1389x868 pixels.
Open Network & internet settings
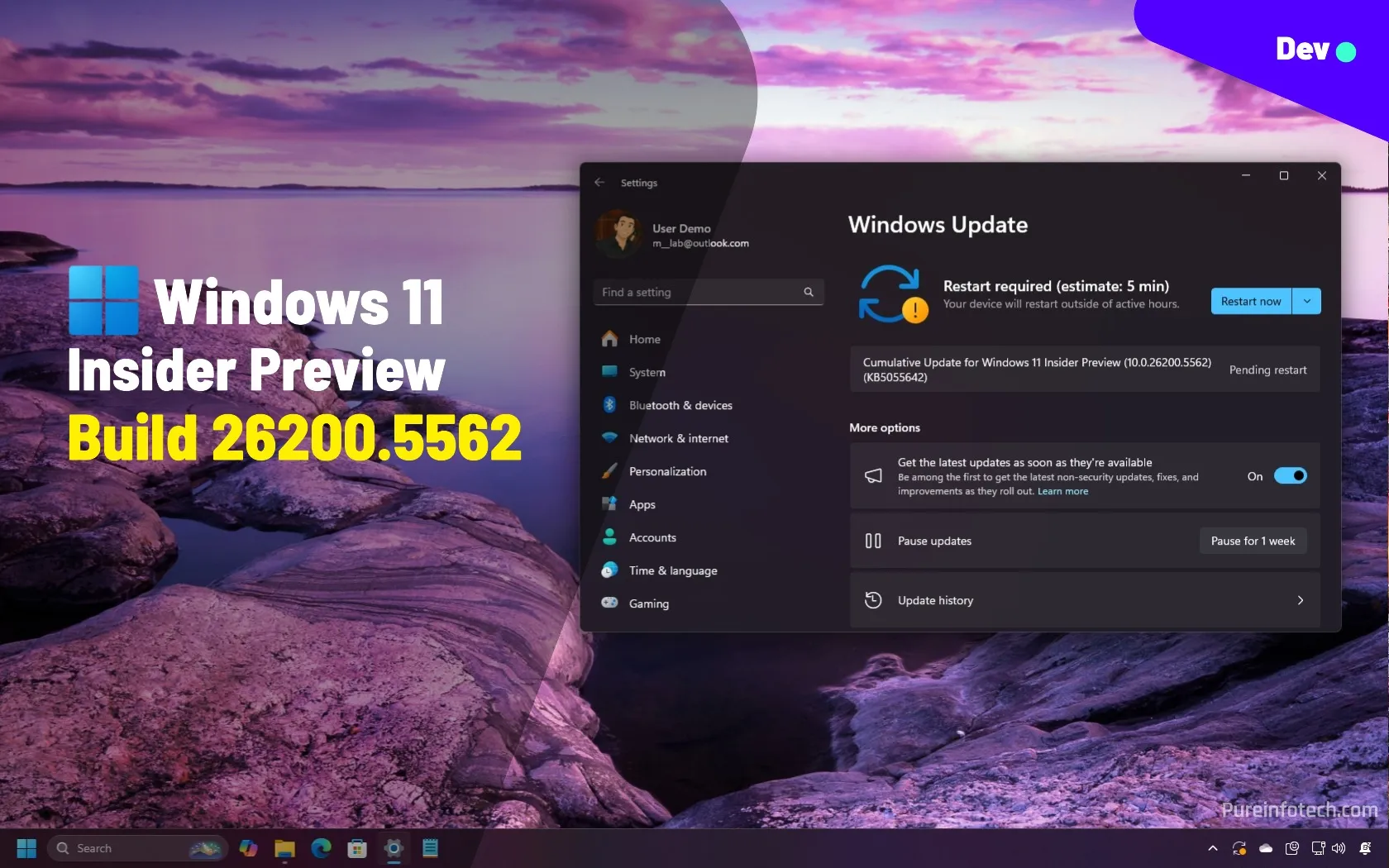(678, 438)
